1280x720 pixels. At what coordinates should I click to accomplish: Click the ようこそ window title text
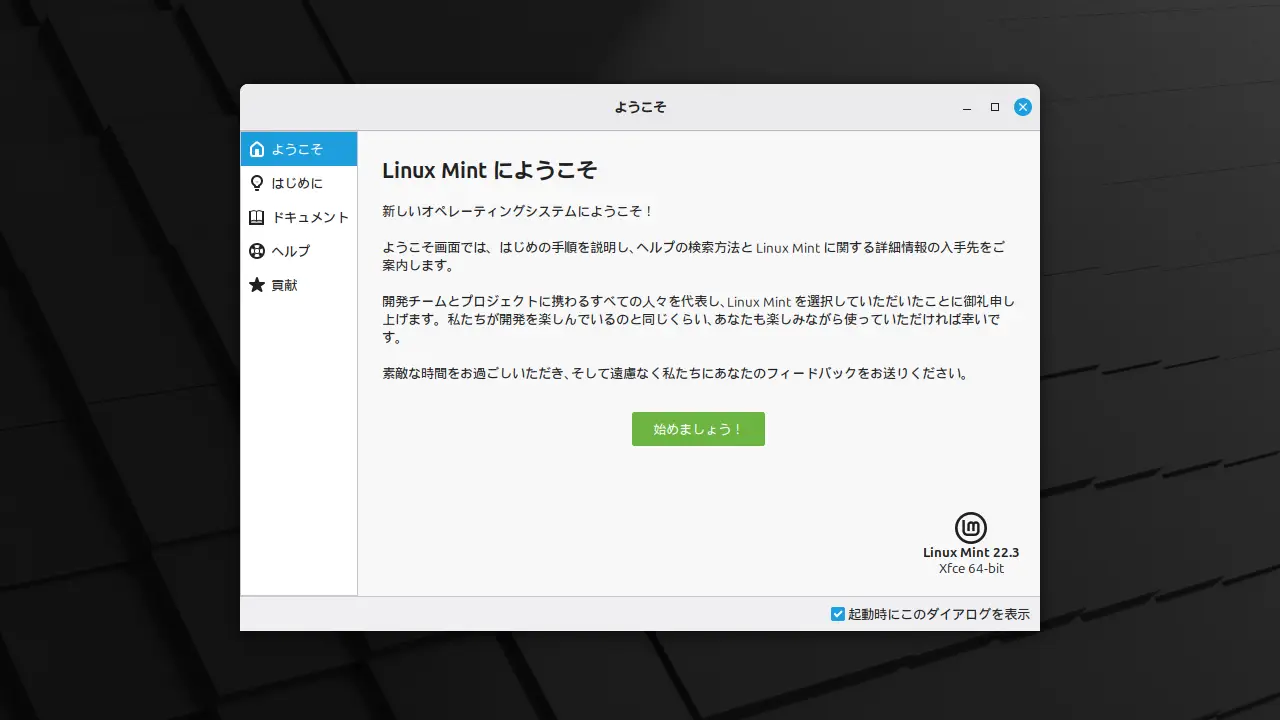coord(640,107)
